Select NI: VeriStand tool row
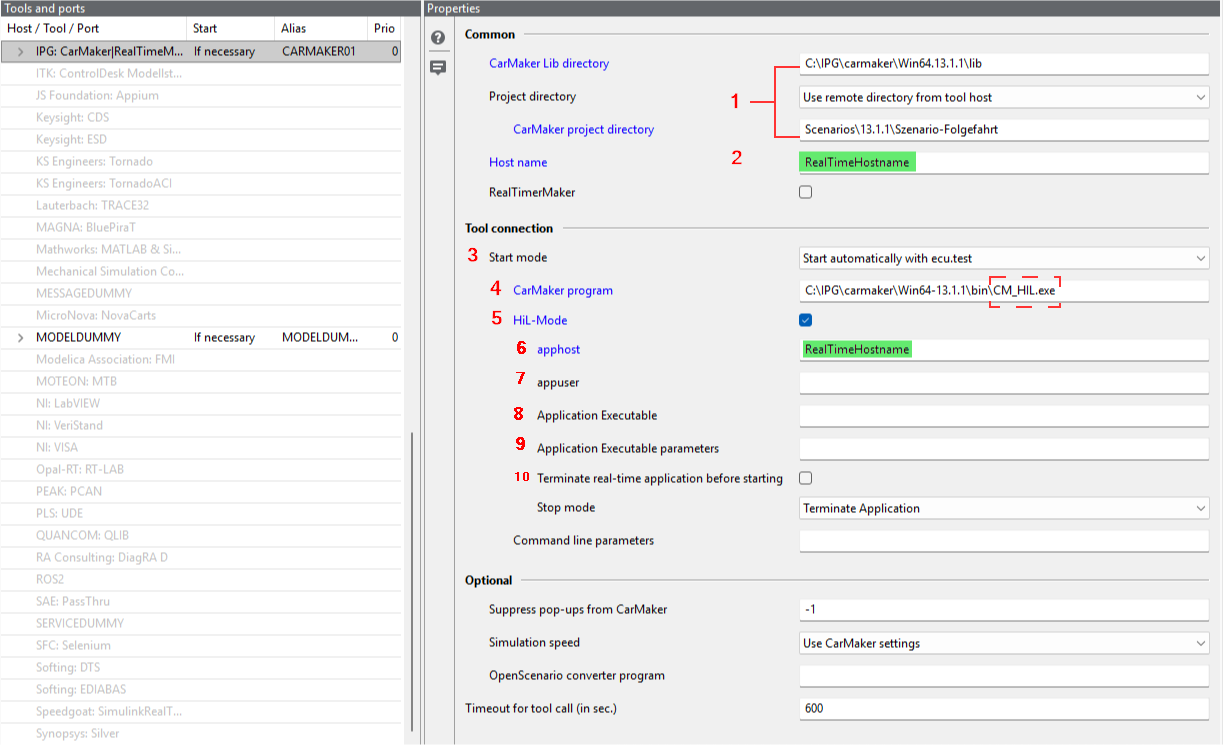 point(200,425)
